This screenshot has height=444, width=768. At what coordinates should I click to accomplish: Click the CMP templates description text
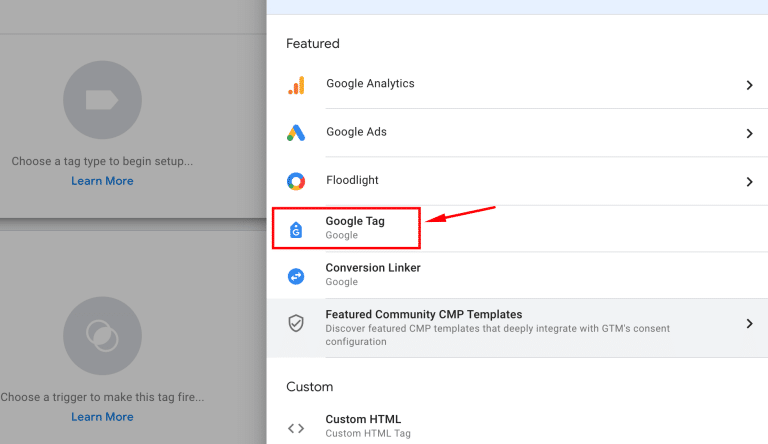click(x=497, y=335)
